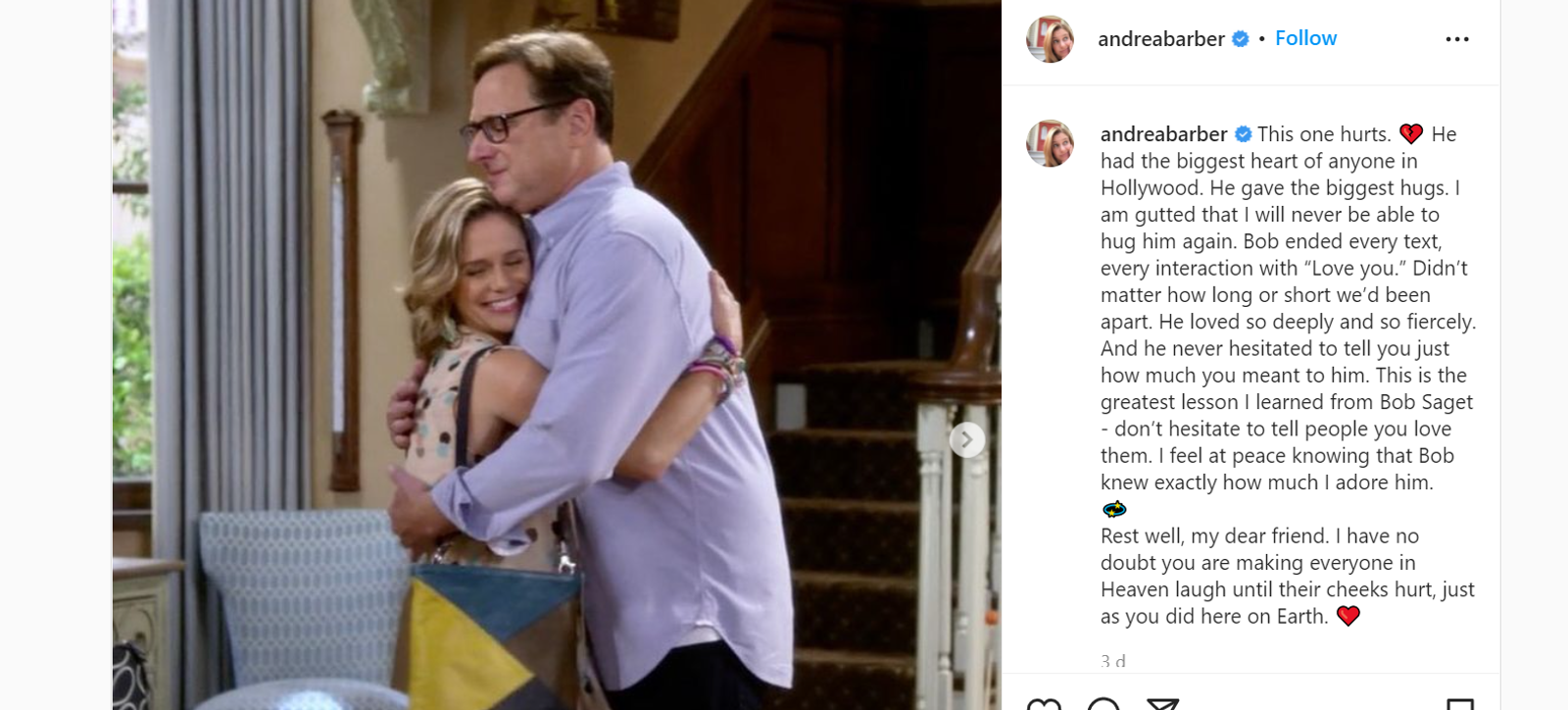Image resolution: width=1568 pixels, height=710 pixels.
Task: Click the verified badge in post header
Action: pyautogui.click(x=1240, y=39)
